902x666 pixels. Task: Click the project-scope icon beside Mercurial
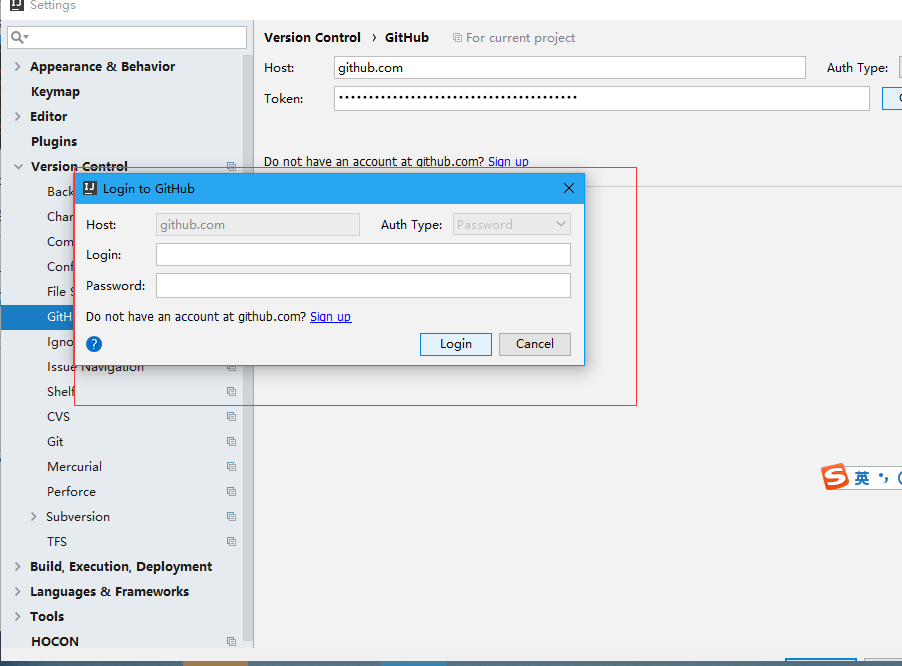231,466
